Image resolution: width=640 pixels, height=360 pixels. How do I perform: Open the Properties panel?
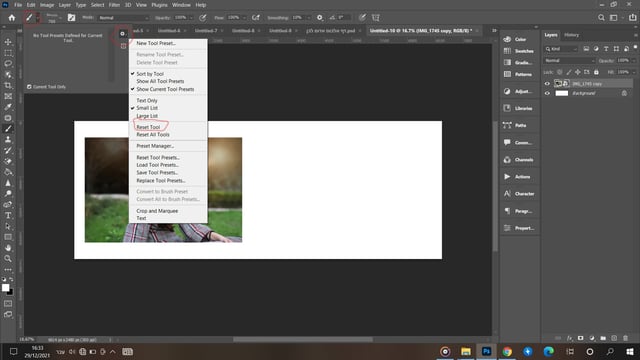point(518,228)
